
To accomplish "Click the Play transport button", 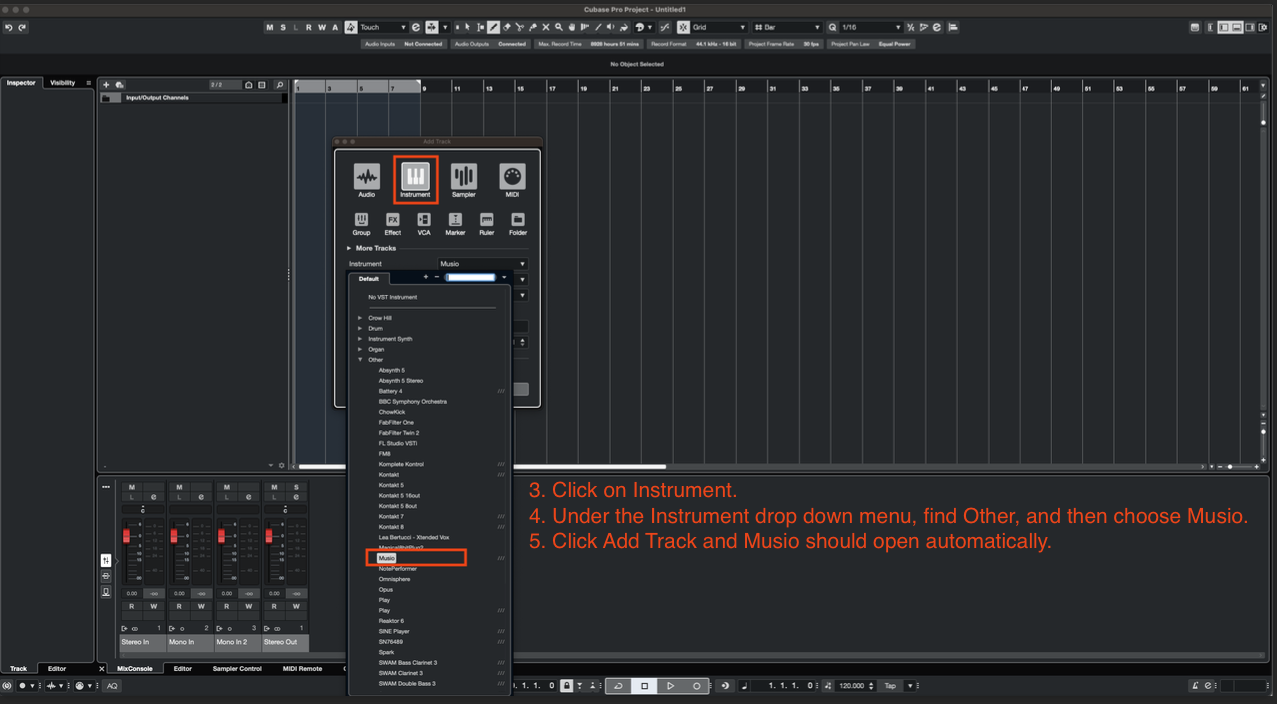I will [x=671, y=686].
